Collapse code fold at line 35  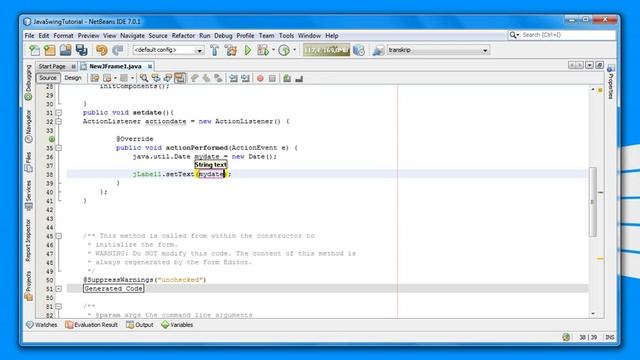coord(59,148)
